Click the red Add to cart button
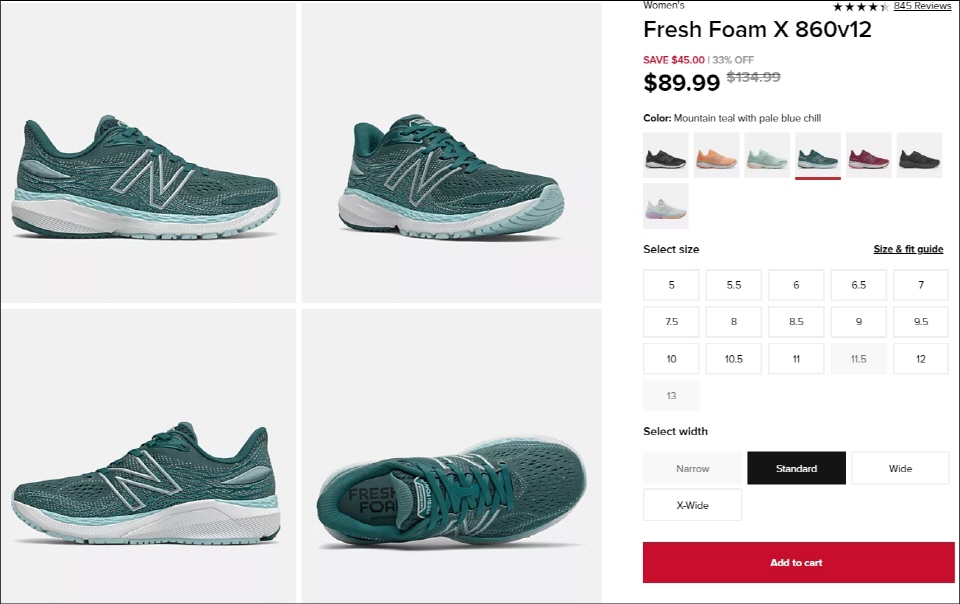 coord(796,562)
